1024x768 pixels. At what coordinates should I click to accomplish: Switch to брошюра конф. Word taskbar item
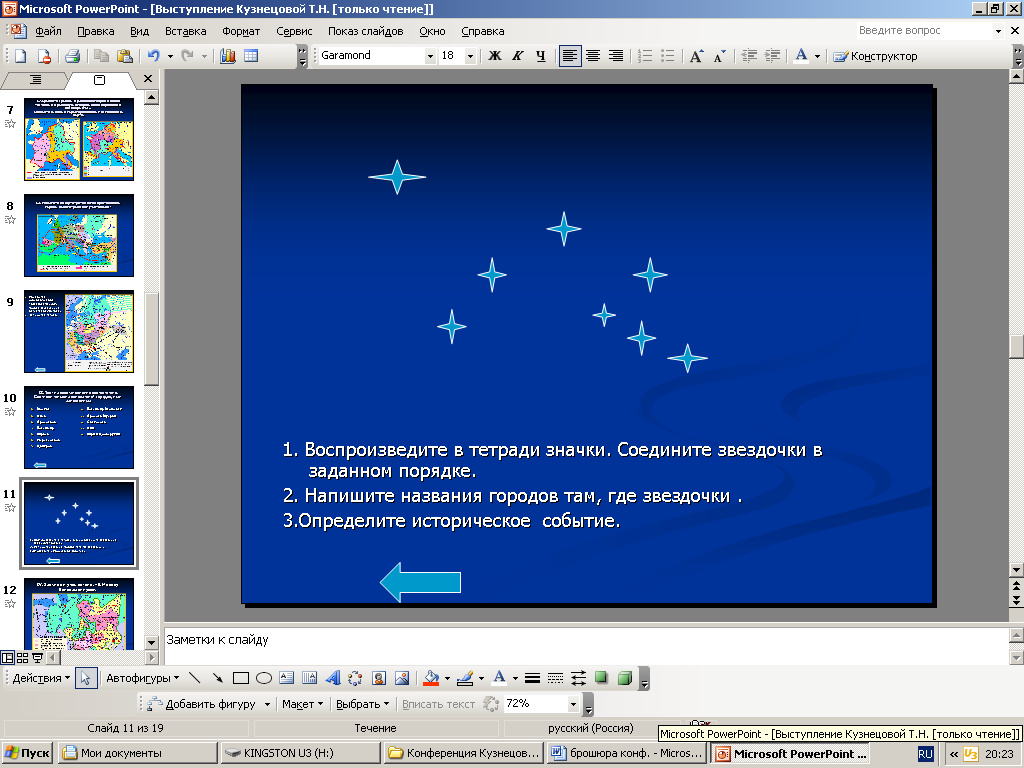click(x=627, y=753)
